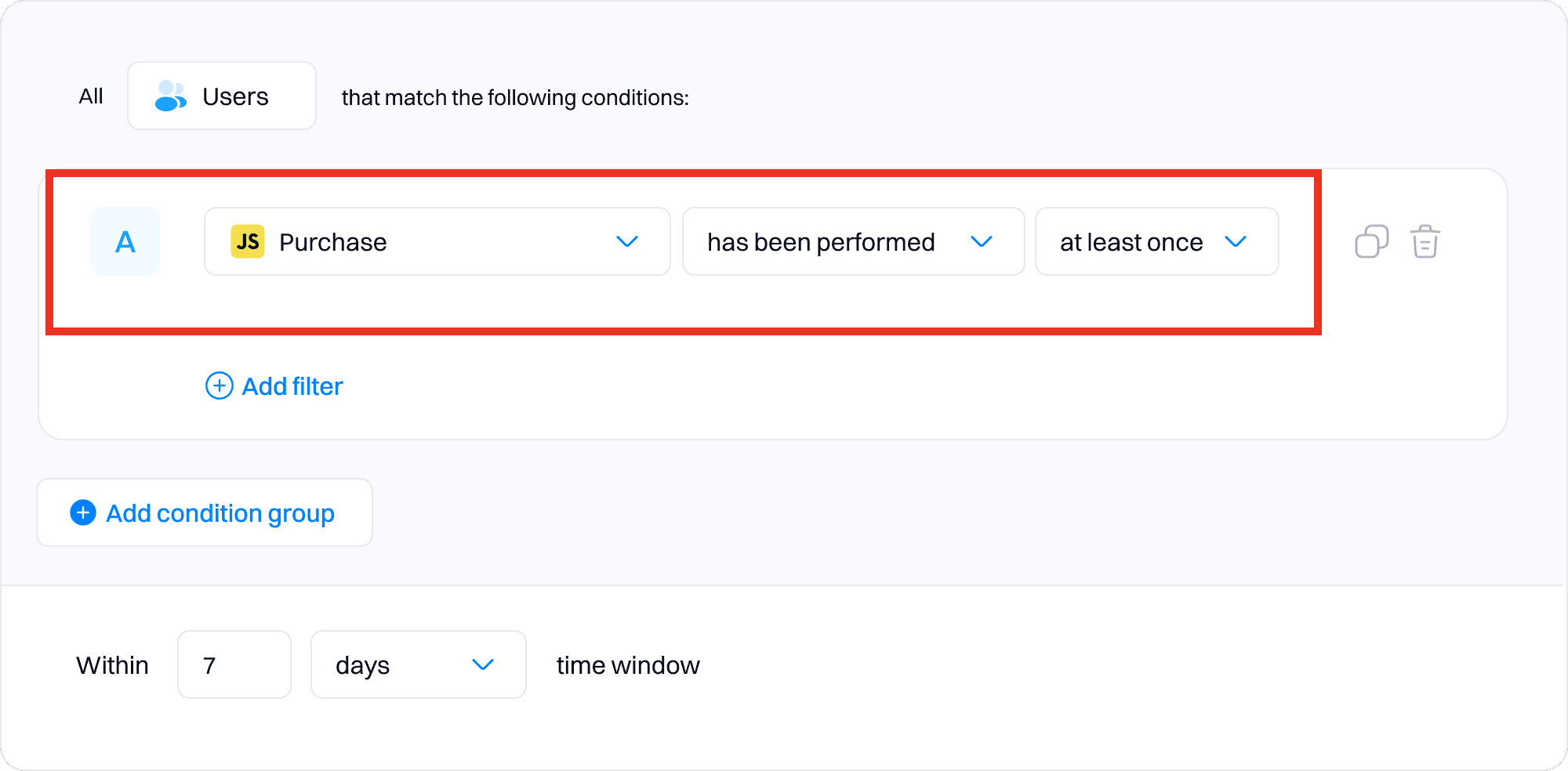Open the days time unit dropdown
Viewport: 1568px width, 771px height.
418,664
